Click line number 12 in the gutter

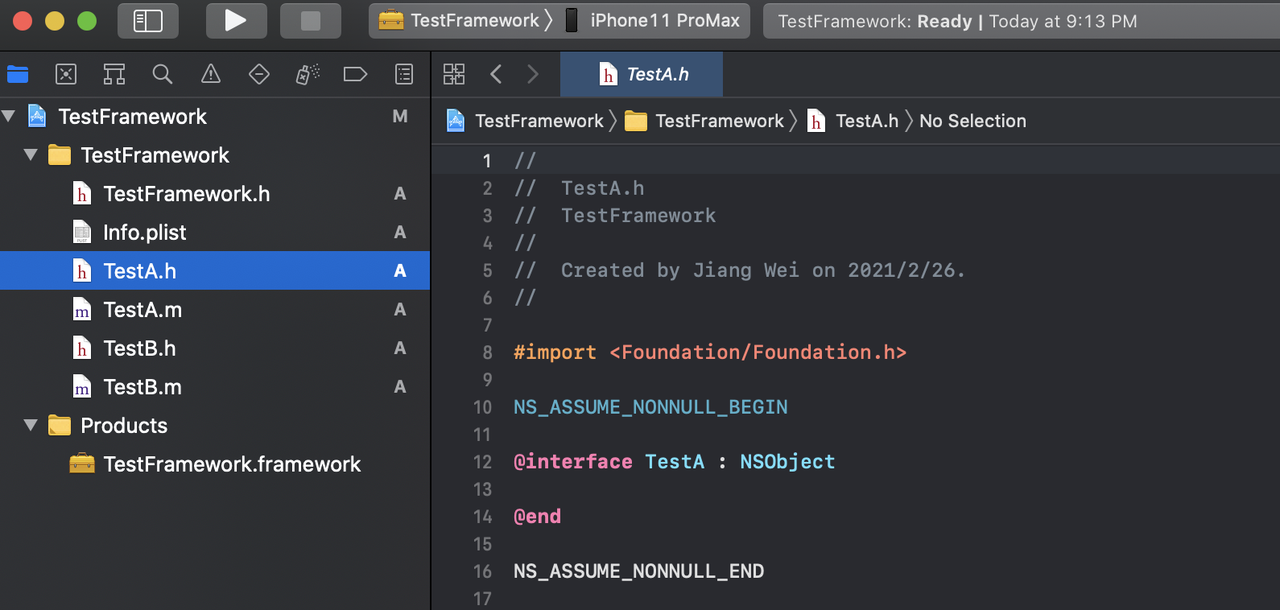click(483, 462)
